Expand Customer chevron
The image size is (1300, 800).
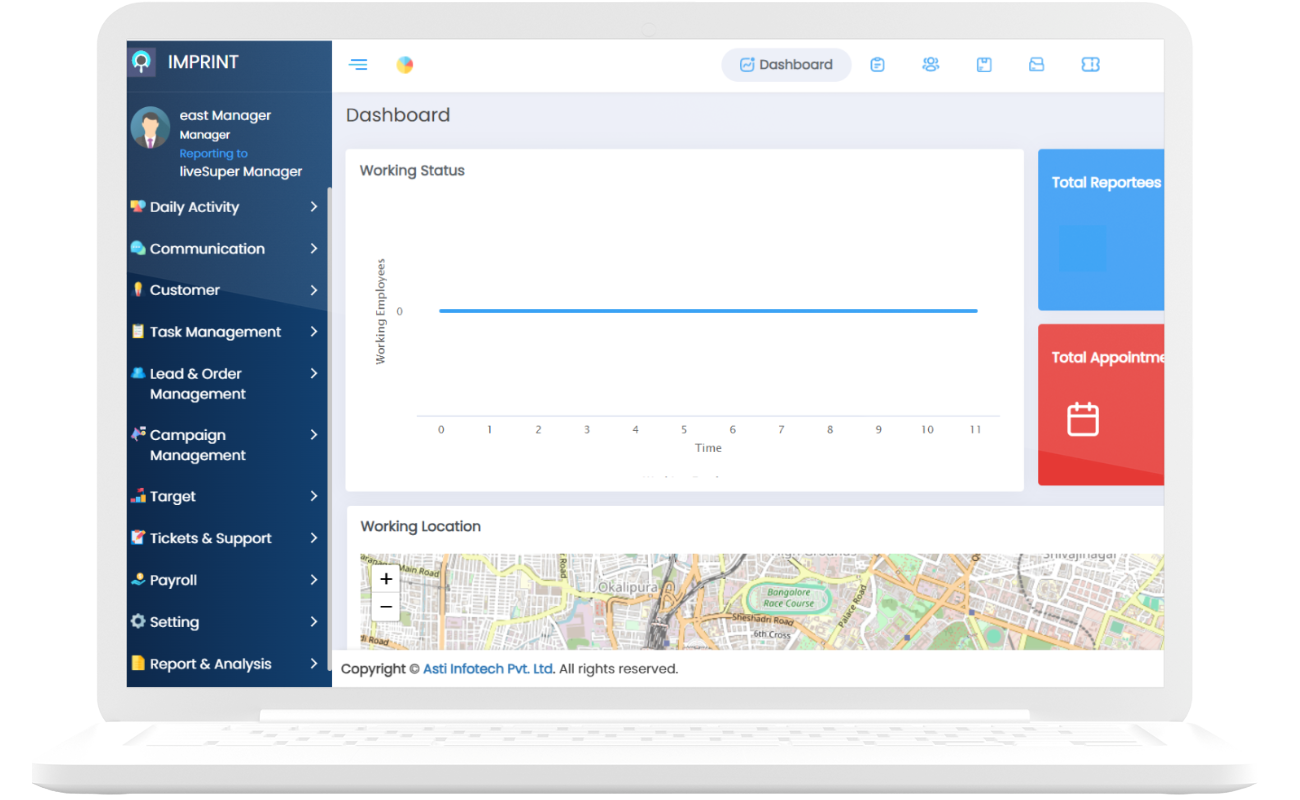point(314,290)
